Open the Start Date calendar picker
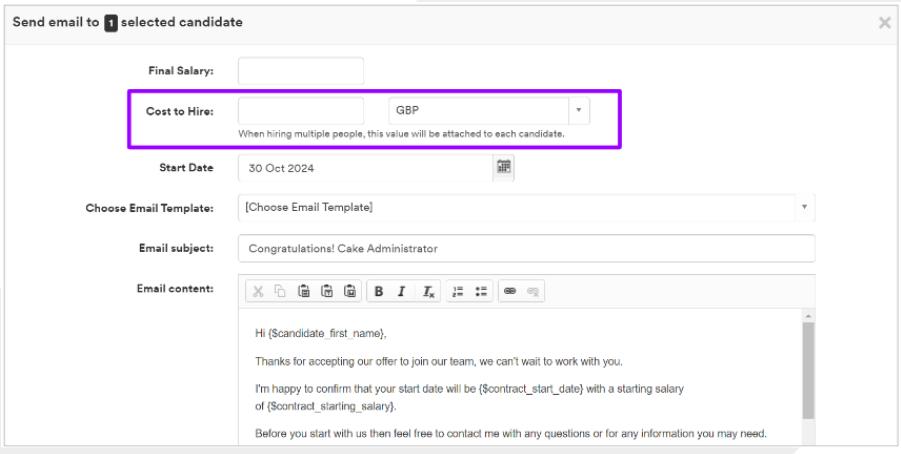 click(504, 167)
